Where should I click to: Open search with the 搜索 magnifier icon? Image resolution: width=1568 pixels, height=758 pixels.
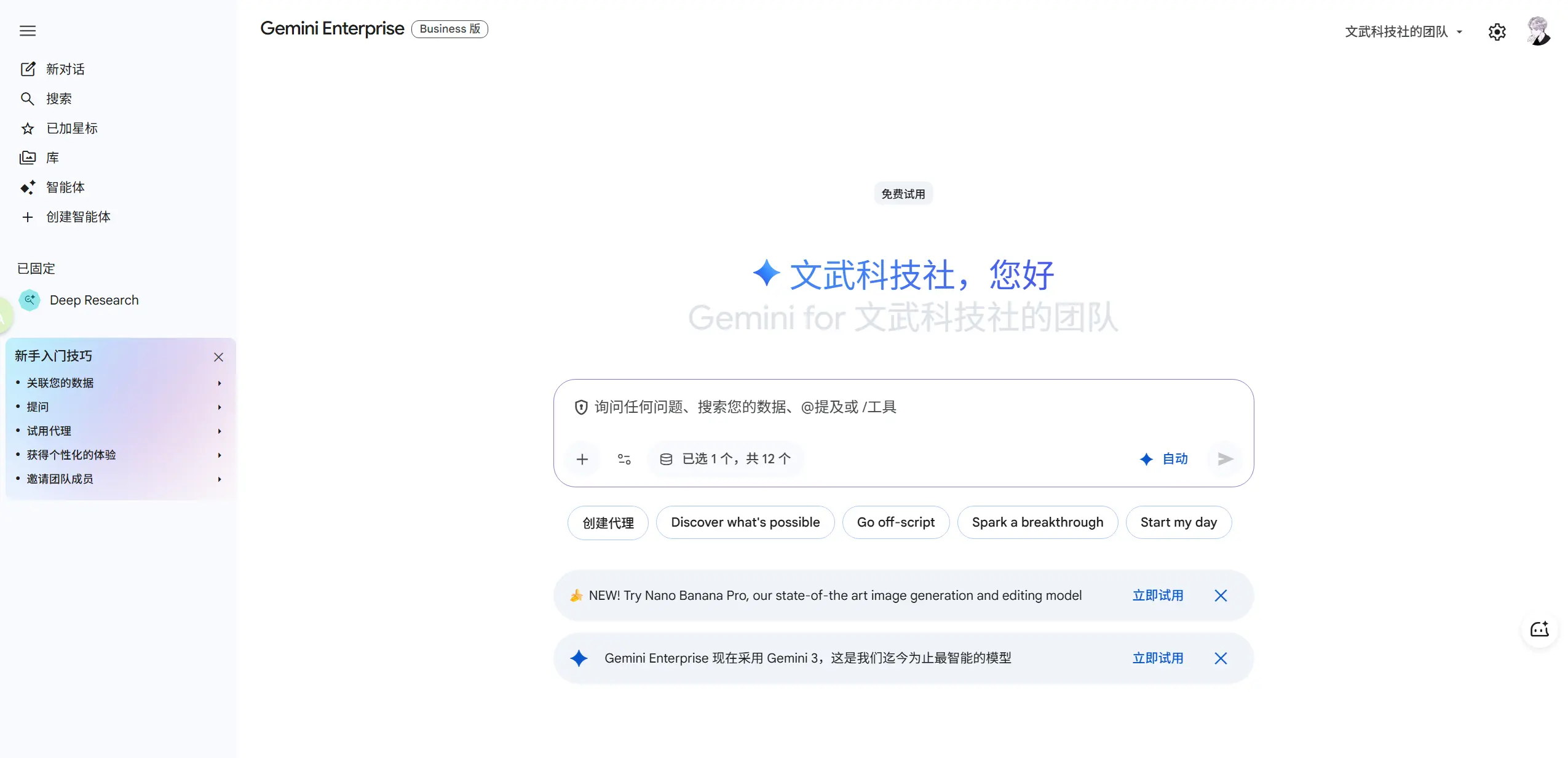[x=28, y=98]
